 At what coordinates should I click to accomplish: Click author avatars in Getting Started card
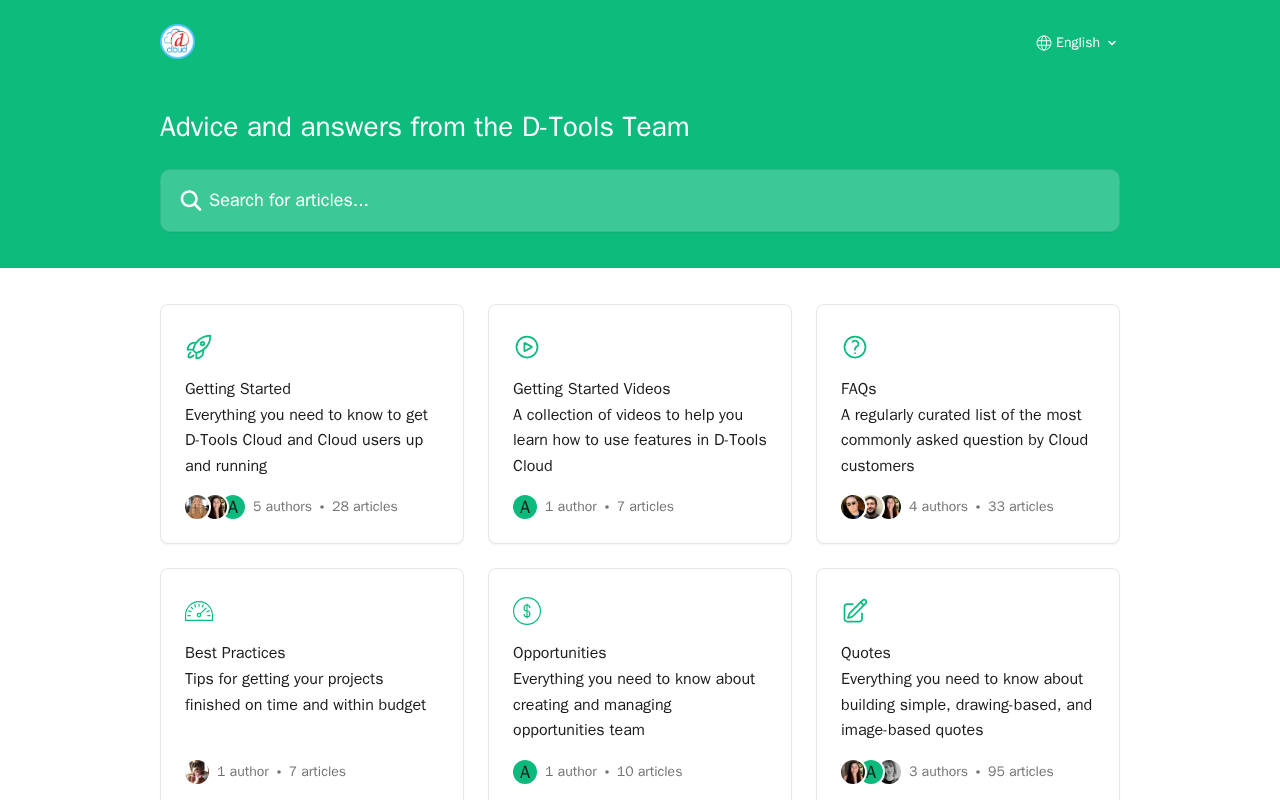point(215,507)
